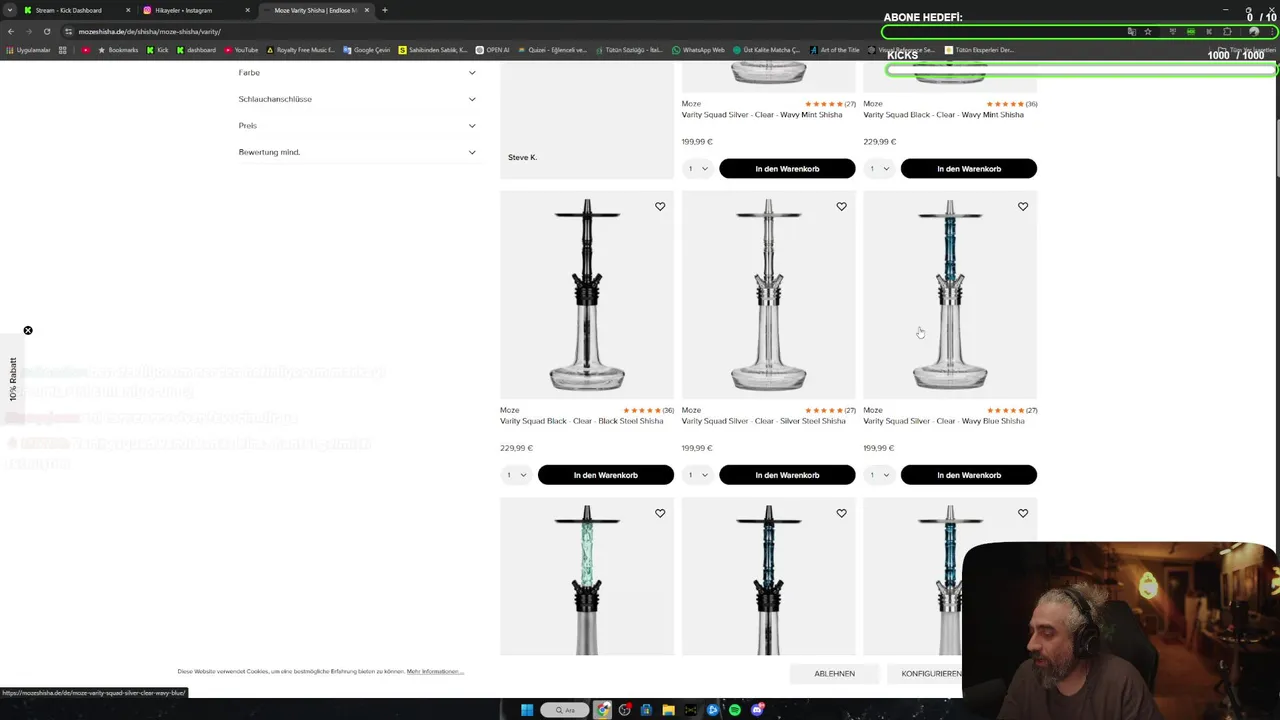Screen dimensions: 1280x720
Task: Heart the Varity Squad Silver Wavy Blue Shisha
Action: pyautogui.click(x=1023, y=206)
